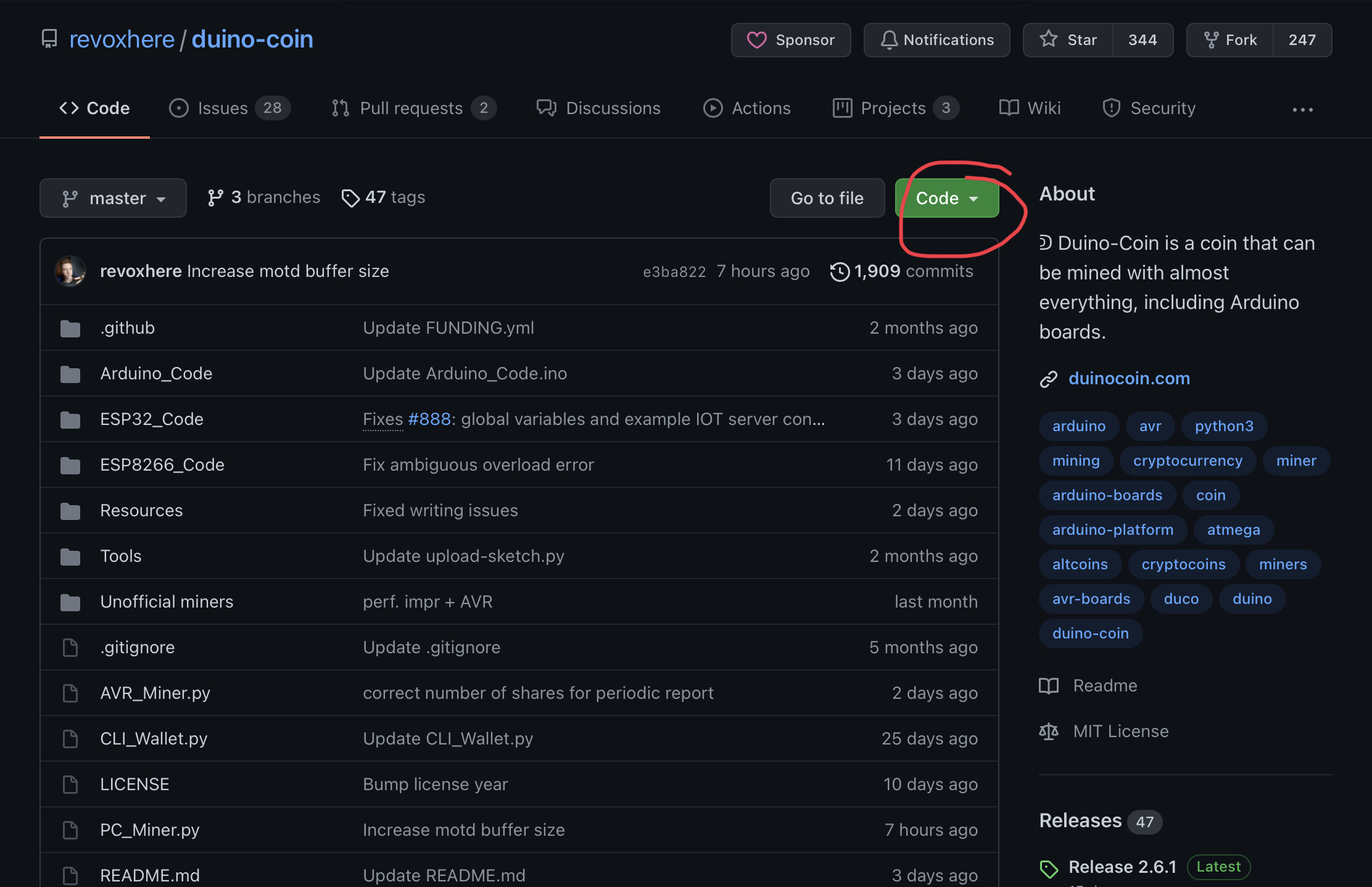Click the scales icon next to MIT License
The image size is (1372, 887).
coord(1049,732)
